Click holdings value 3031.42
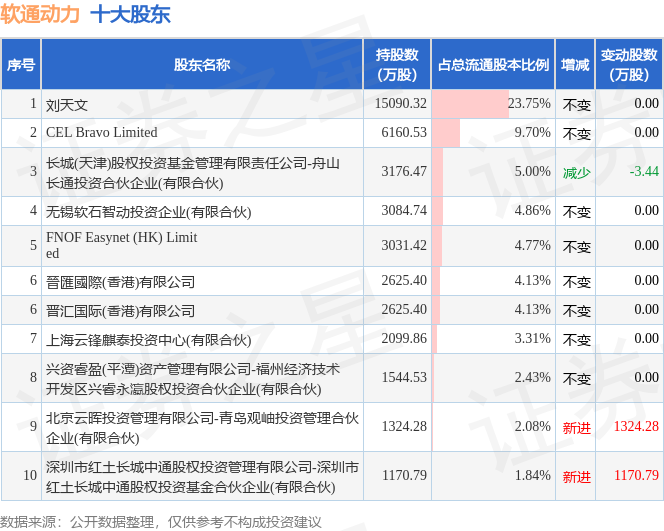The height and width of the screenshot is (531, 664). pos(404,246)
